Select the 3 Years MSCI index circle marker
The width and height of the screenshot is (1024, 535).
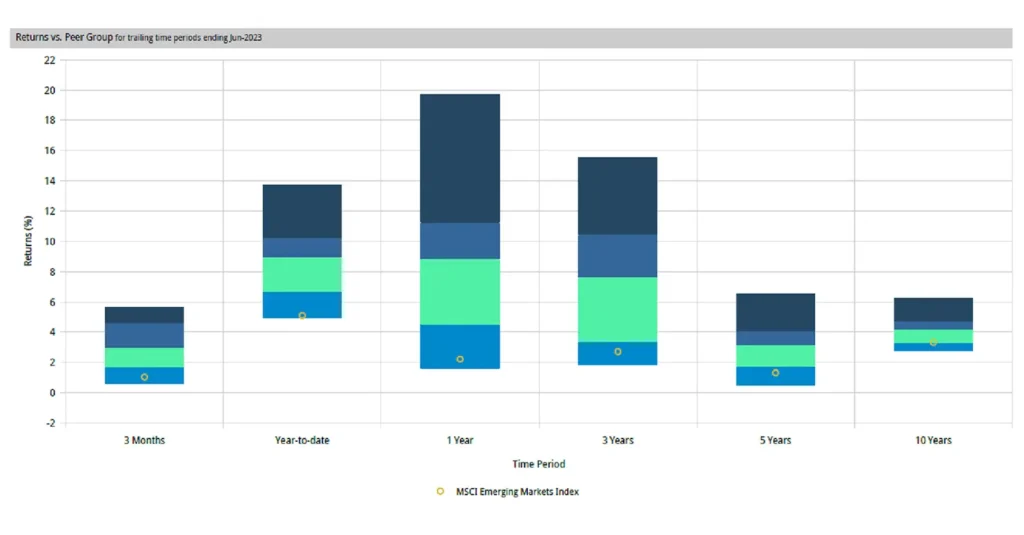click(x=618, y=352)
